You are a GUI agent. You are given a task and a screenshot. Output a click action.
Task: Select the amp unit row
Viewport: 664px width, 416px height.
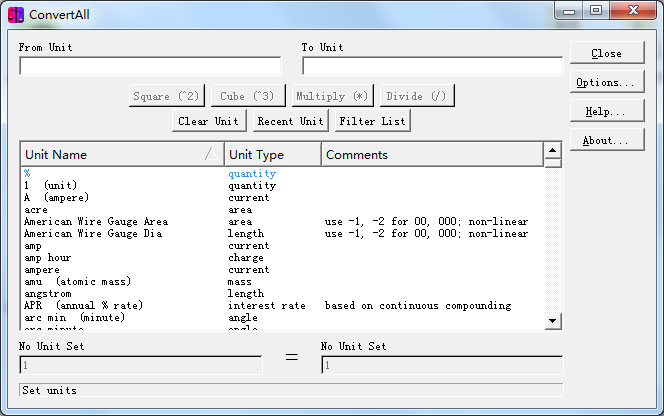coord(282,246)
